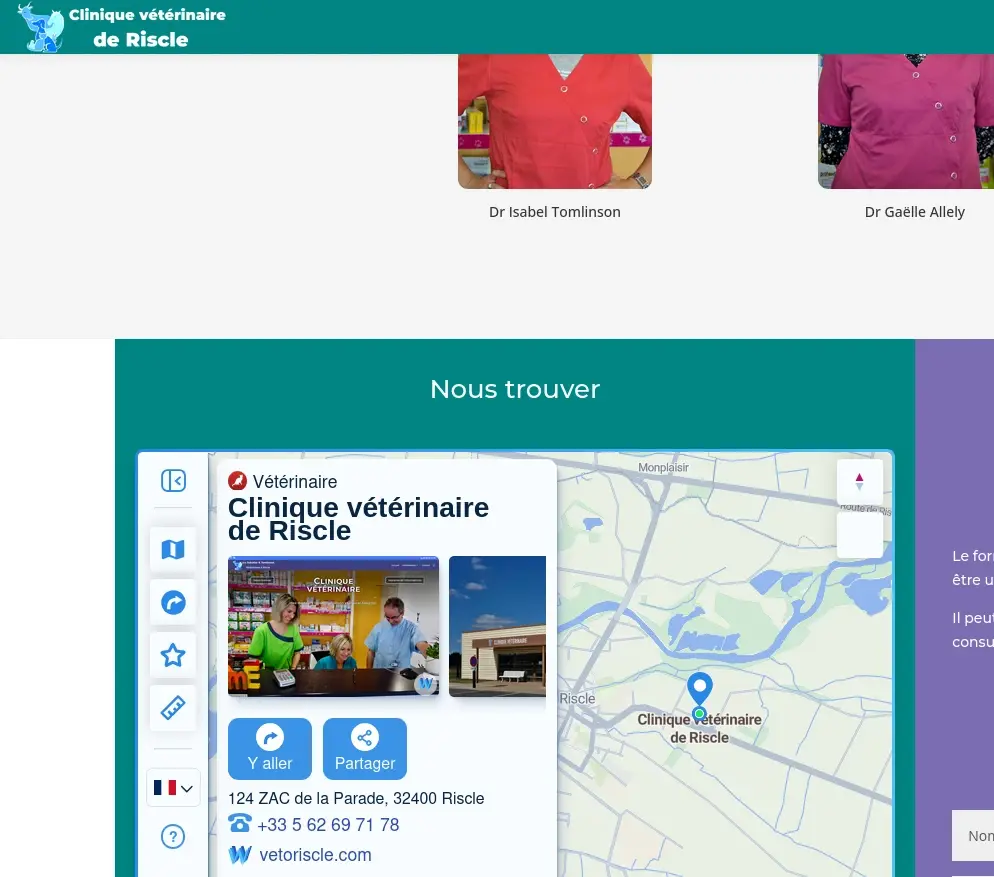
Task: Open favorites star in map sidebar
Action: pos(173,656)
